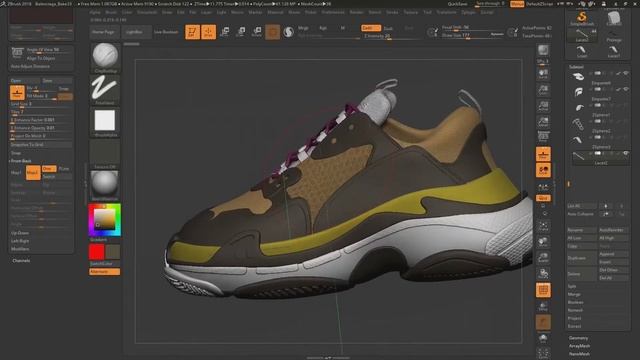This screenshot has height=360, width=640.
Task: Toggle the Snapshot To Grid option
Action: 41,144
